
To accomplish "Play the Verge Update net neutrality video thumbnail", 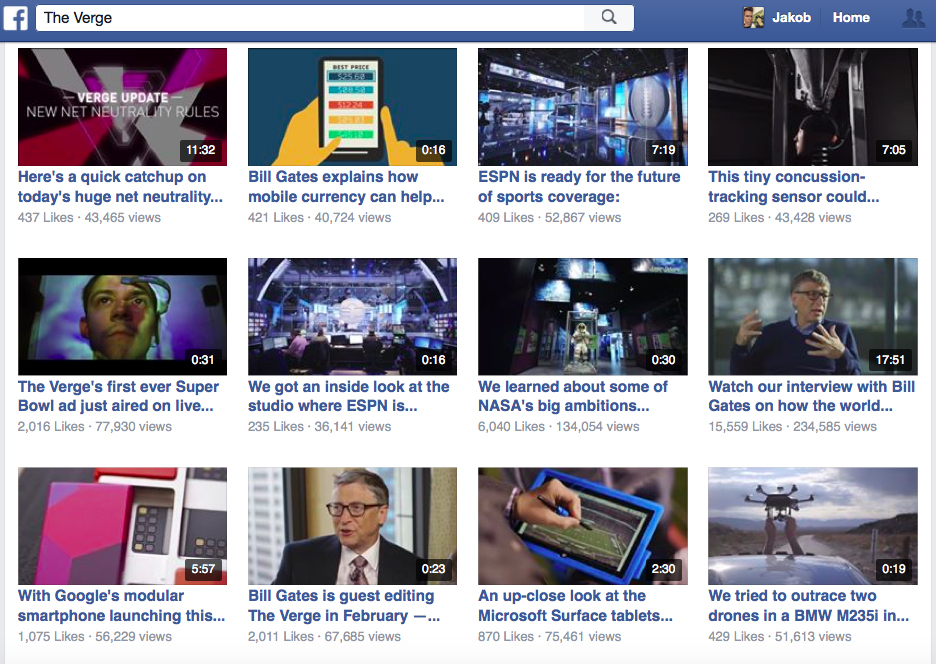I will click(x=123, y=107).
